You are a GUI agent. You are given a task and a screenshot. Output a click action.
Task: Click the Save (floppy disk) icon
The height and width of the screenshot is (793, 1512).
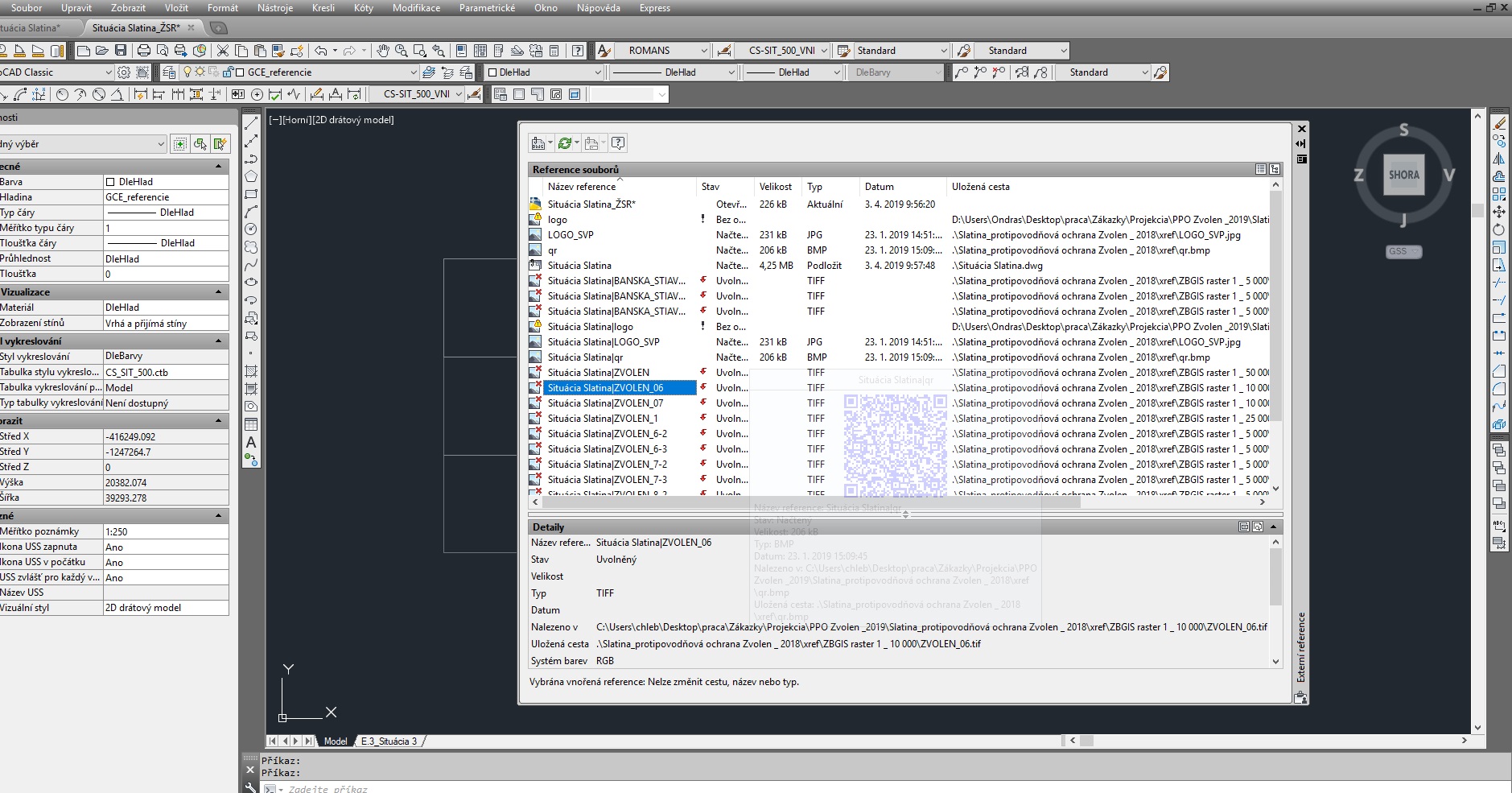pyautogui.click(x=121, y=51)
